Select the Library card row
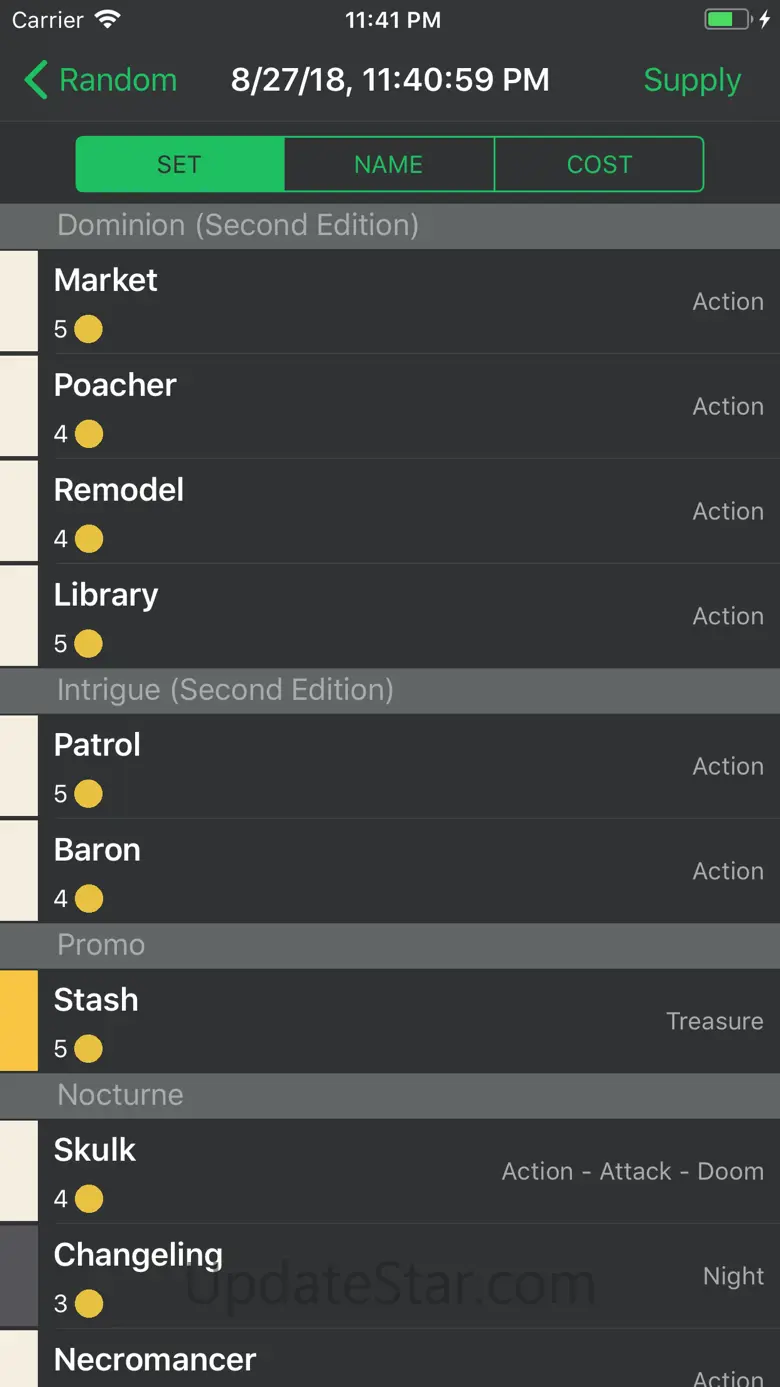This screenshot has width=780, height=1387. click(400, 616)
